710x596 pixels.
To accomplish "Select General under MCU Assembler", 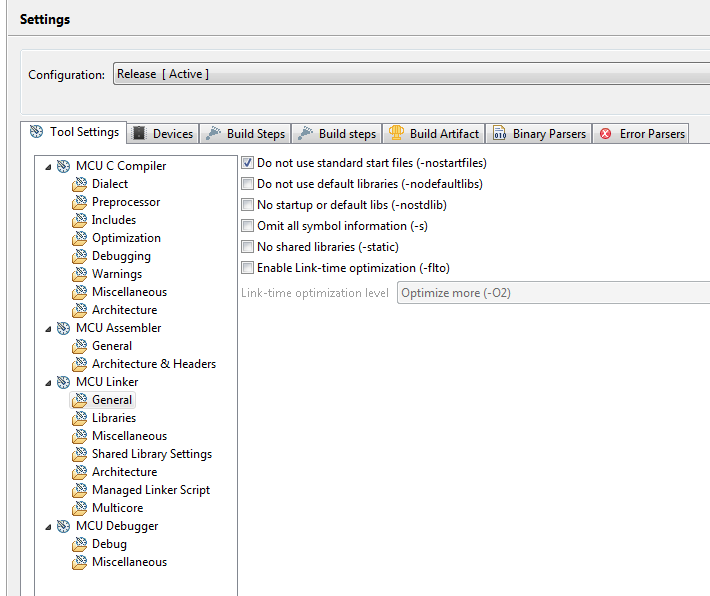I will tap(112, 346).
